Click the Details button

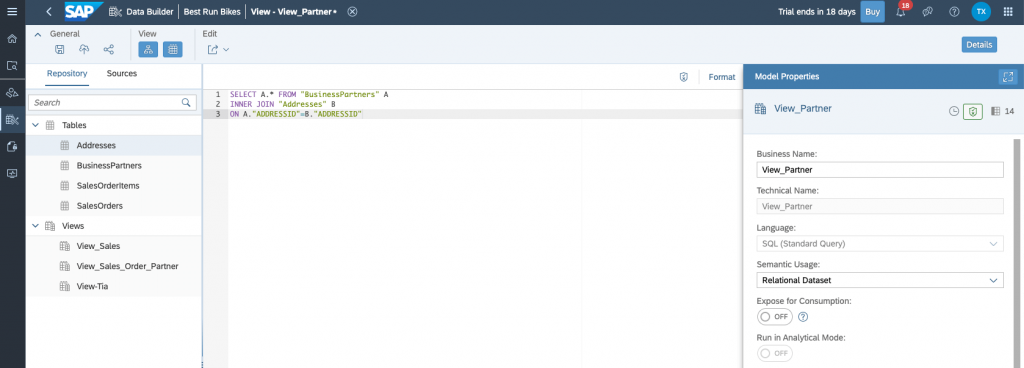tap(979, 44)
